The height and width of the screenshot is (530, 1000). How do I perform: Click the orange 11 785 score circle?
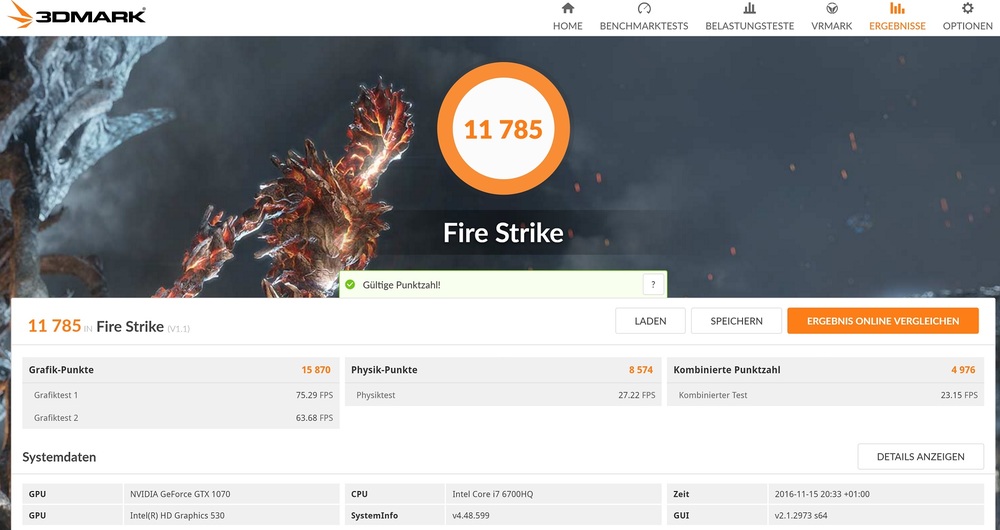pos(503,129)
